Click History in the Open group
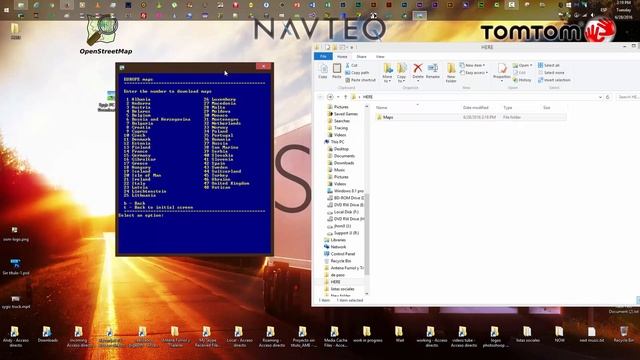 (522, 80)
